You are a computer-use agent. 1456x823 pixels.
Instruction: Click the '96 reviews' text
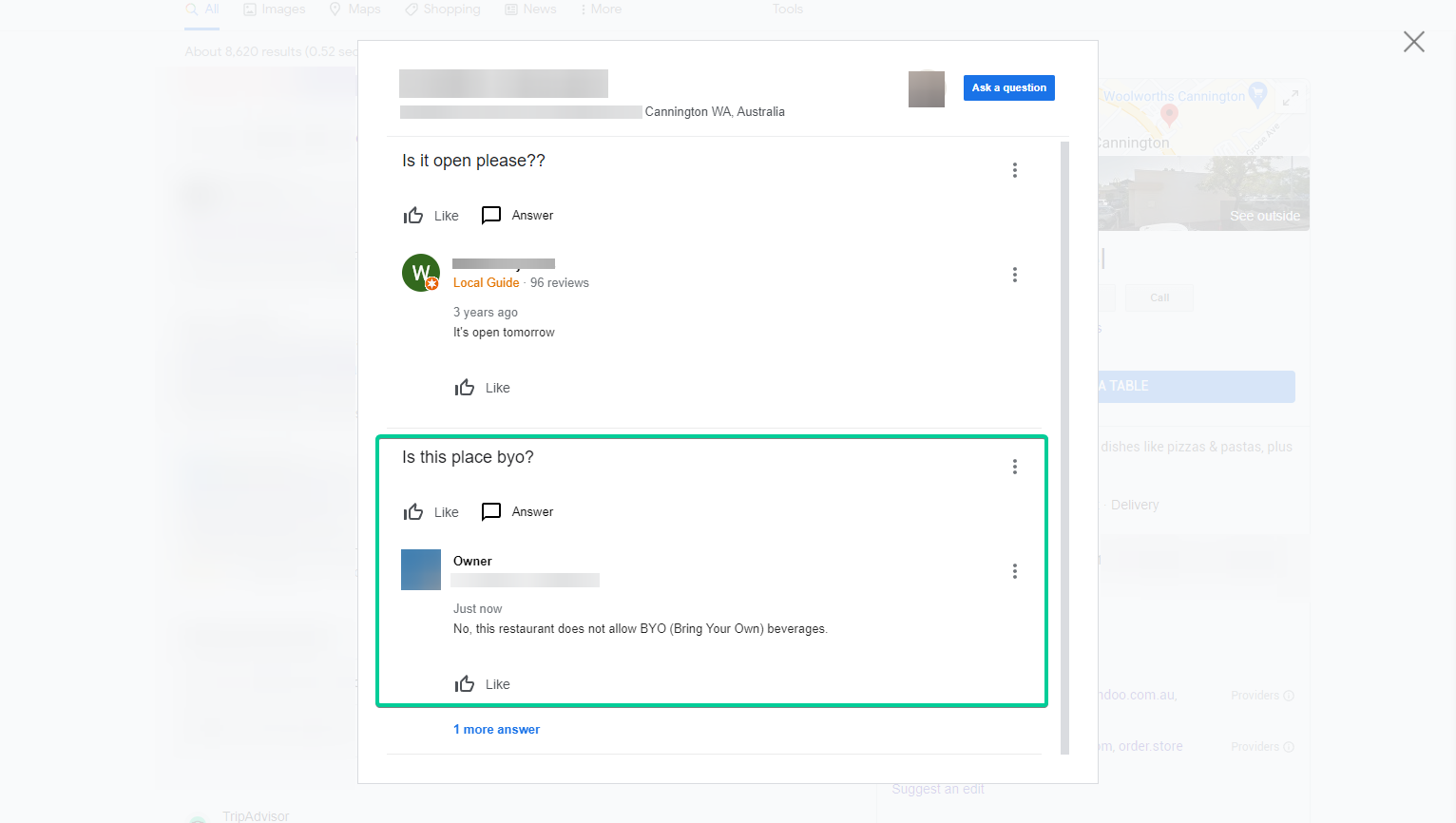tap(560, 283)
